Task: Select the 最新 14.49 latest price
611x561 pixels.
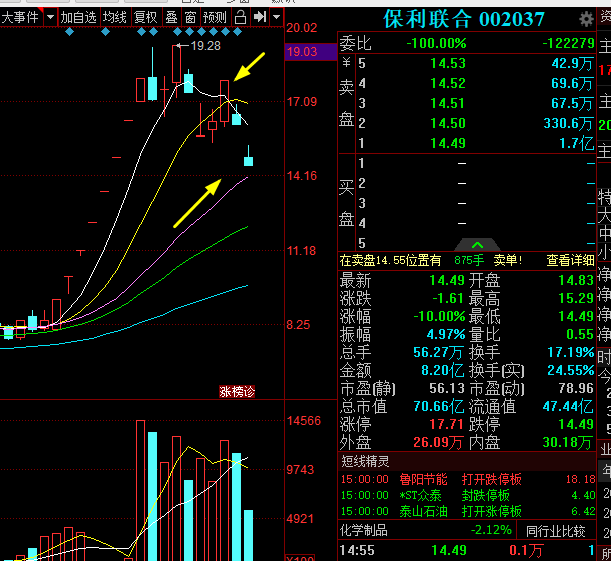Action: coord(447,280)
